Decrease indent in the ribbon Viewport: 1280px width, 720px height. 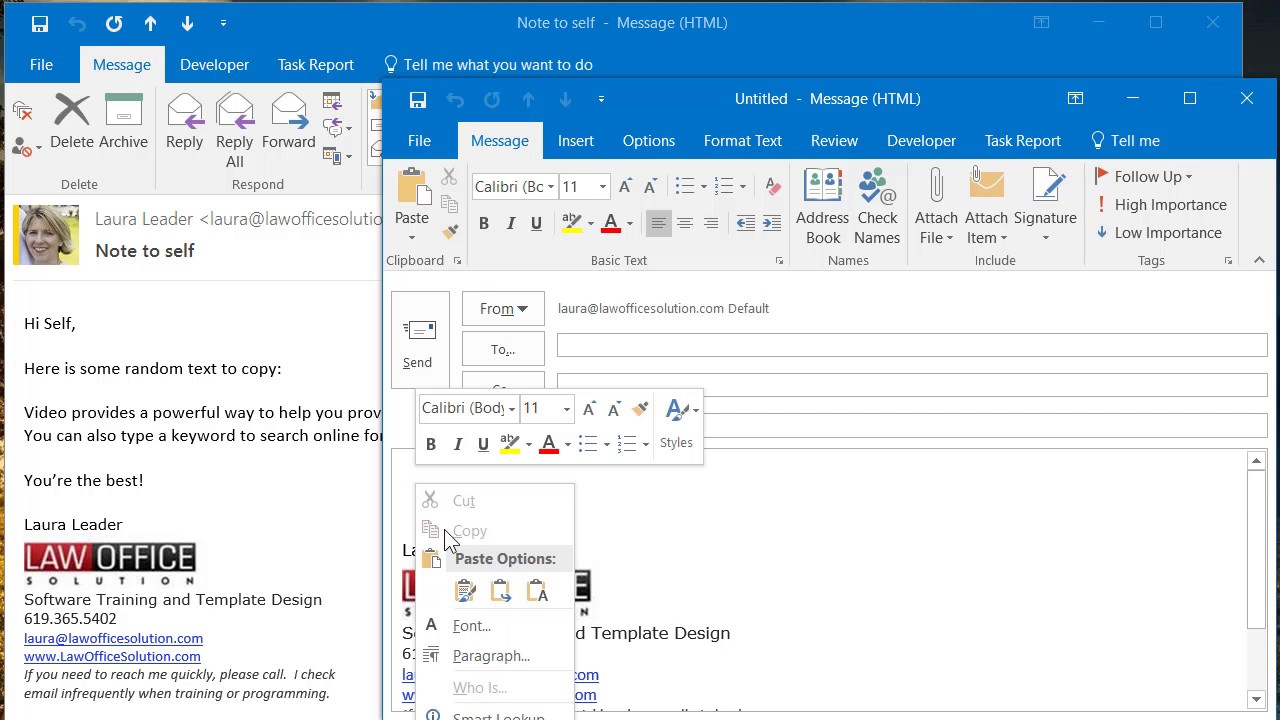745,224
